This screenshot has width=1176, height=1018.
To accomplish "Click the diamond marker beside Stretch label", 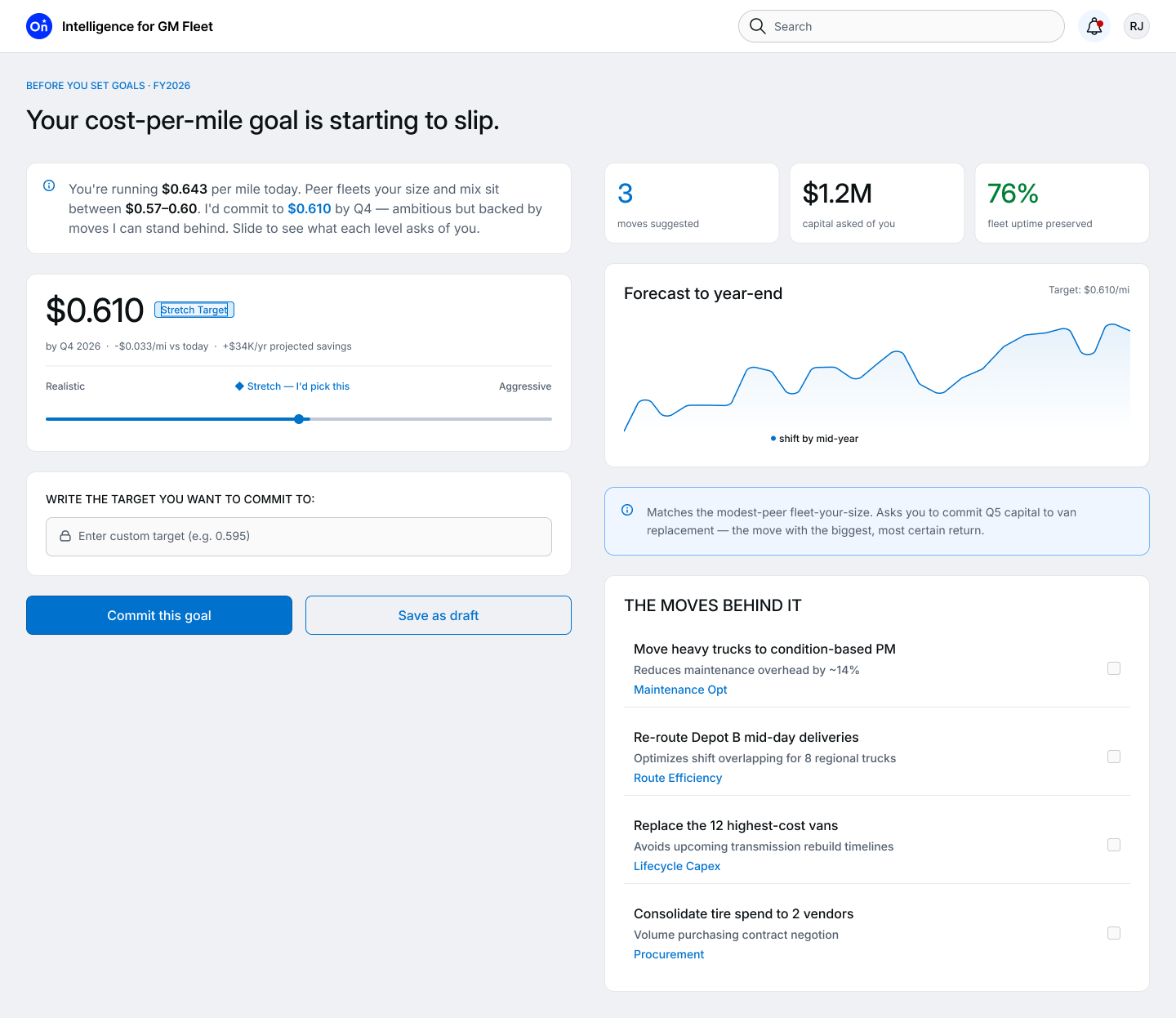I will coord(239,386).
